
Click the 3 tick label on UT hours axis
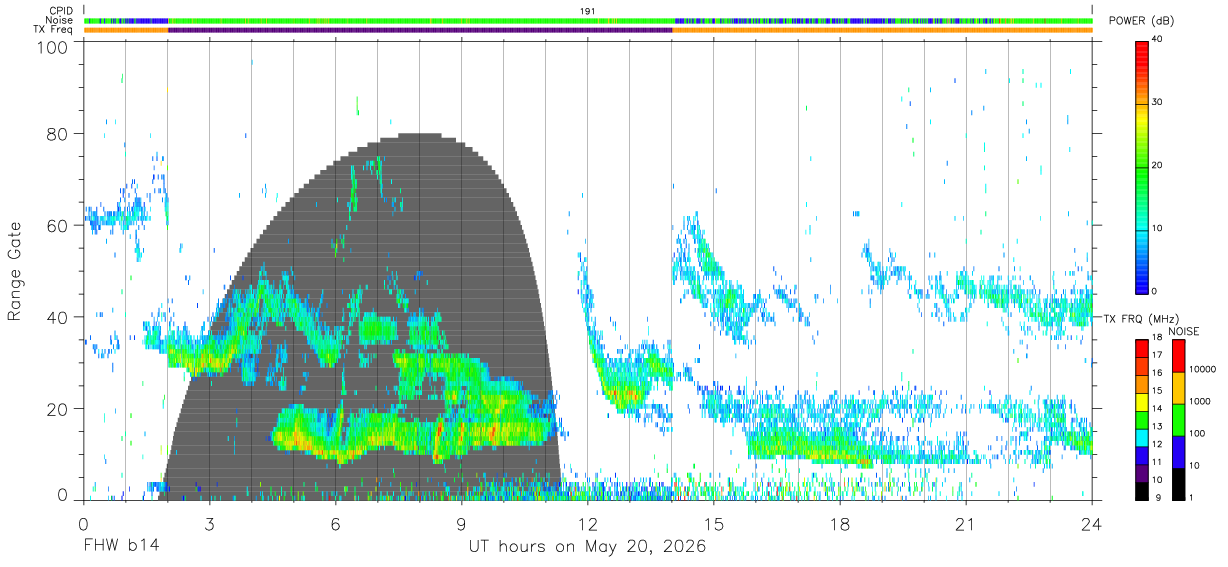pos(209,524)
